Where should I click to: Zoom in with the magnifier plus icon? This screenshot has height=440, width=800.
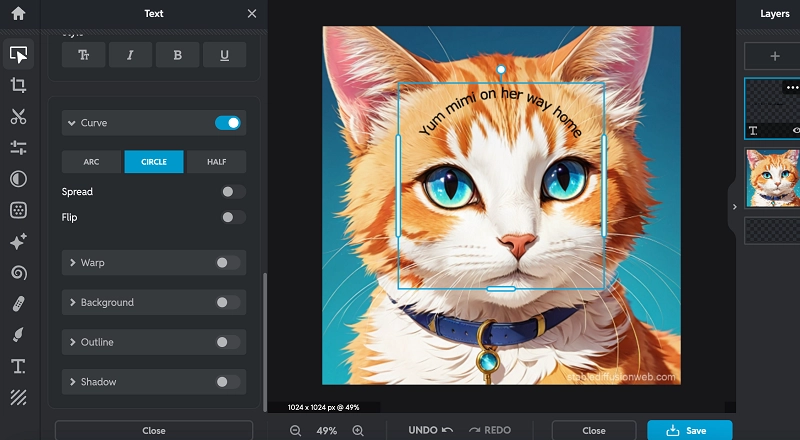tap(358, 430)
